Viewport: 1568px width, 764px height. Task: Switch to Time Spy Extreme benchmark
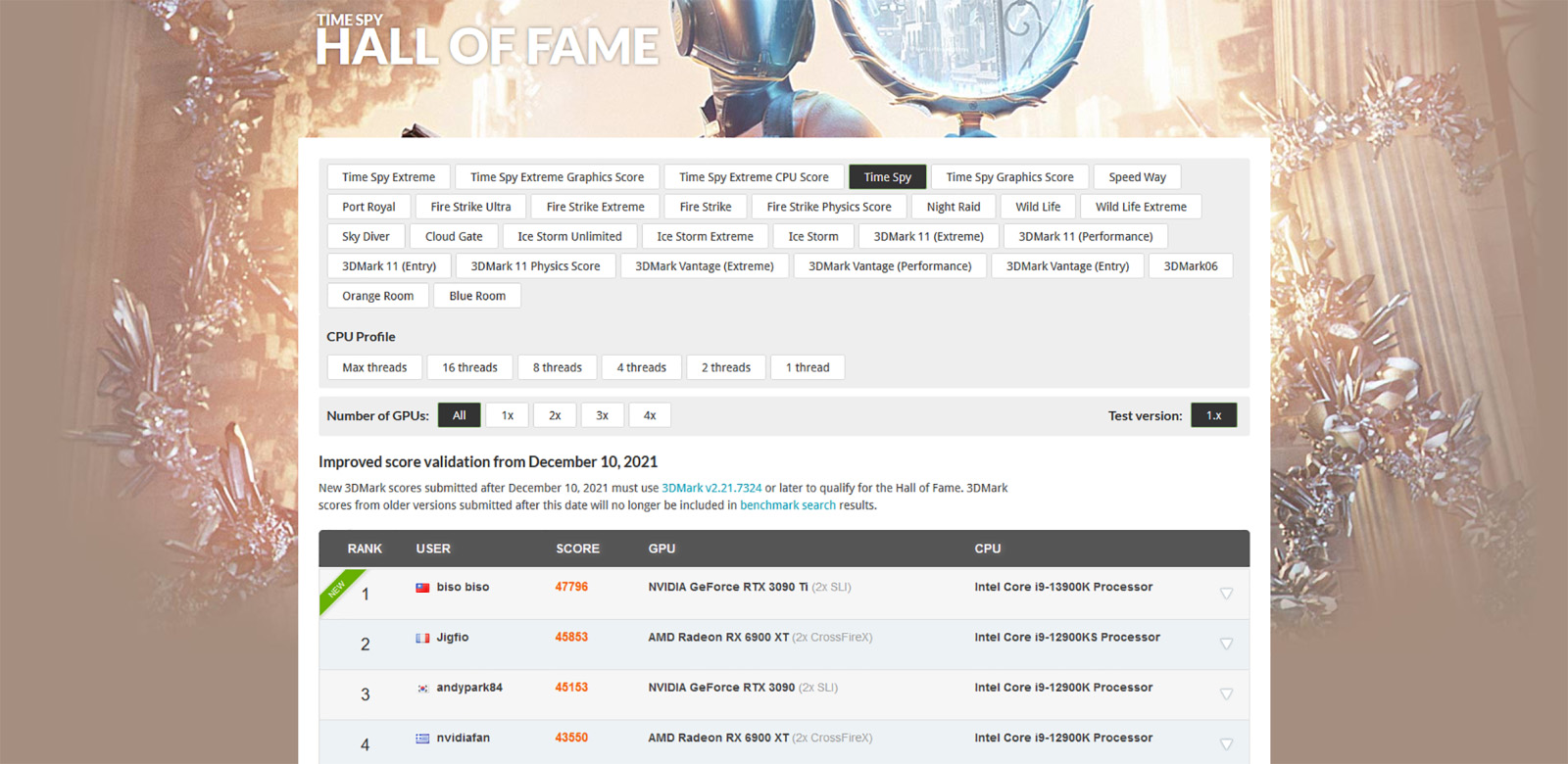[x=389, y=177]
